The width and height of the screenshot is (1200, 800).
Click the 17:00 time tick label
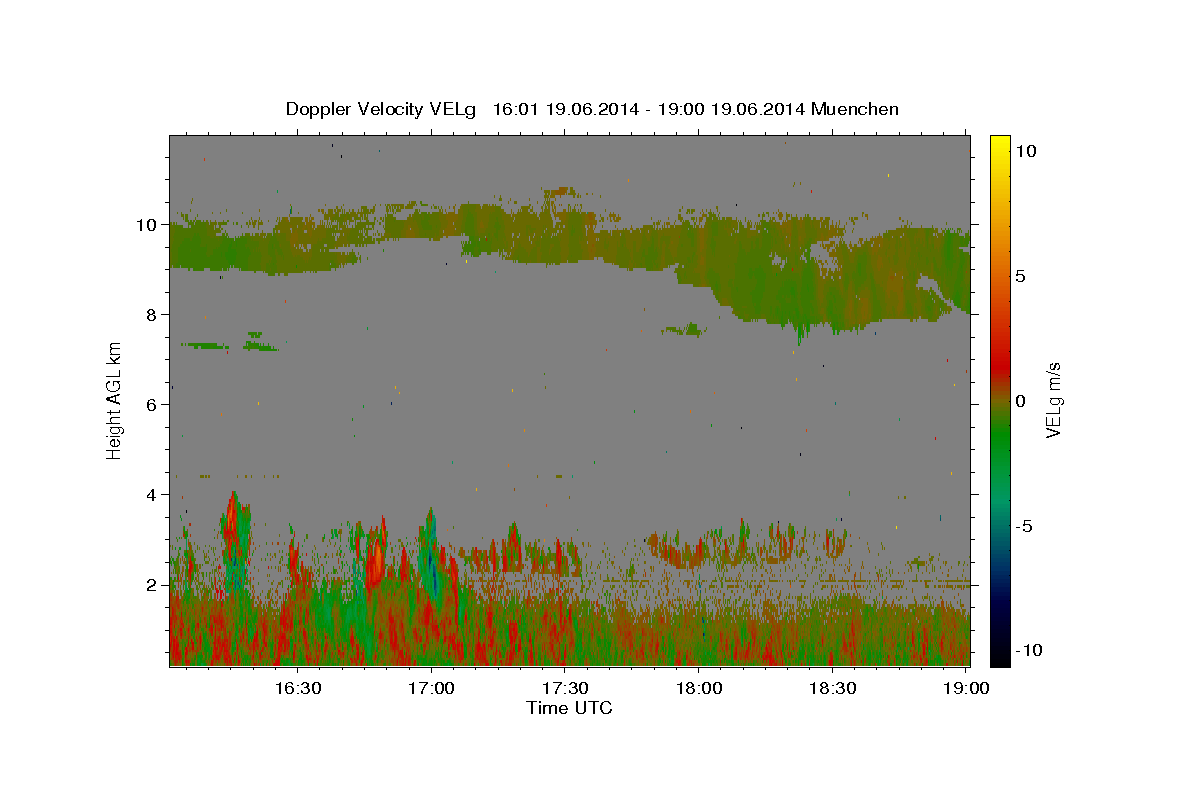(x=431, y=688)
